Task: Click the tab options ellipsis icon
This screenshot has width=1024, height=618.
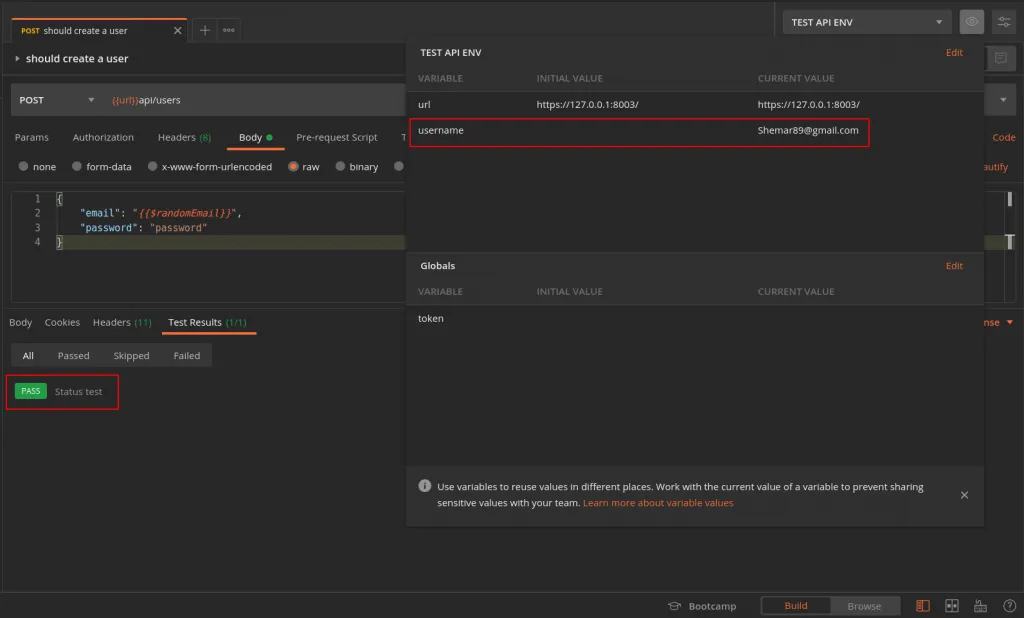Action: click(x=229, y=30)
